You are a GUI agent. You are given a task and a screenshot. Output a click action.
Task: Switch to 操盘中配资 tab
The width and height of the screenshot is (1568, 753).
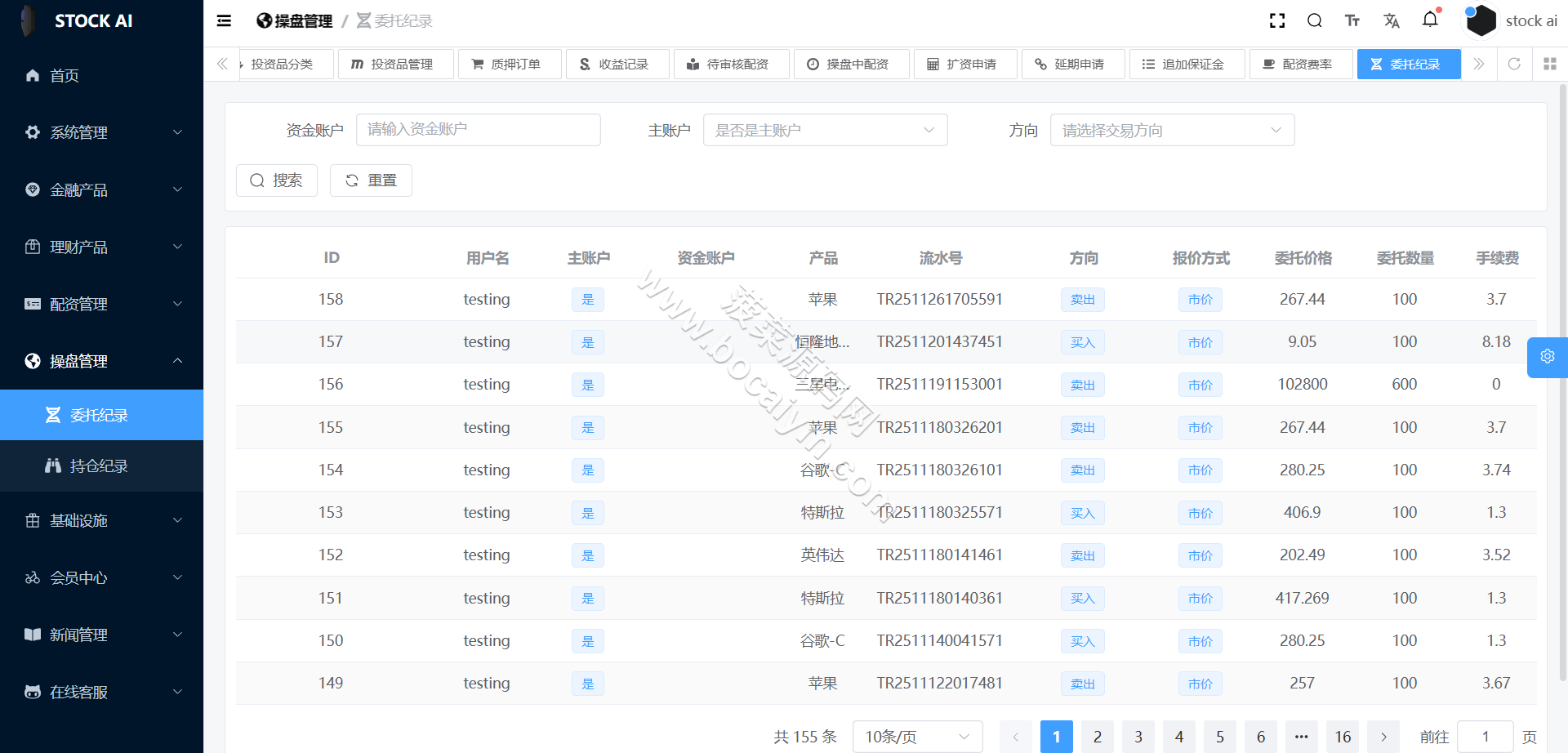click(852, 64)
